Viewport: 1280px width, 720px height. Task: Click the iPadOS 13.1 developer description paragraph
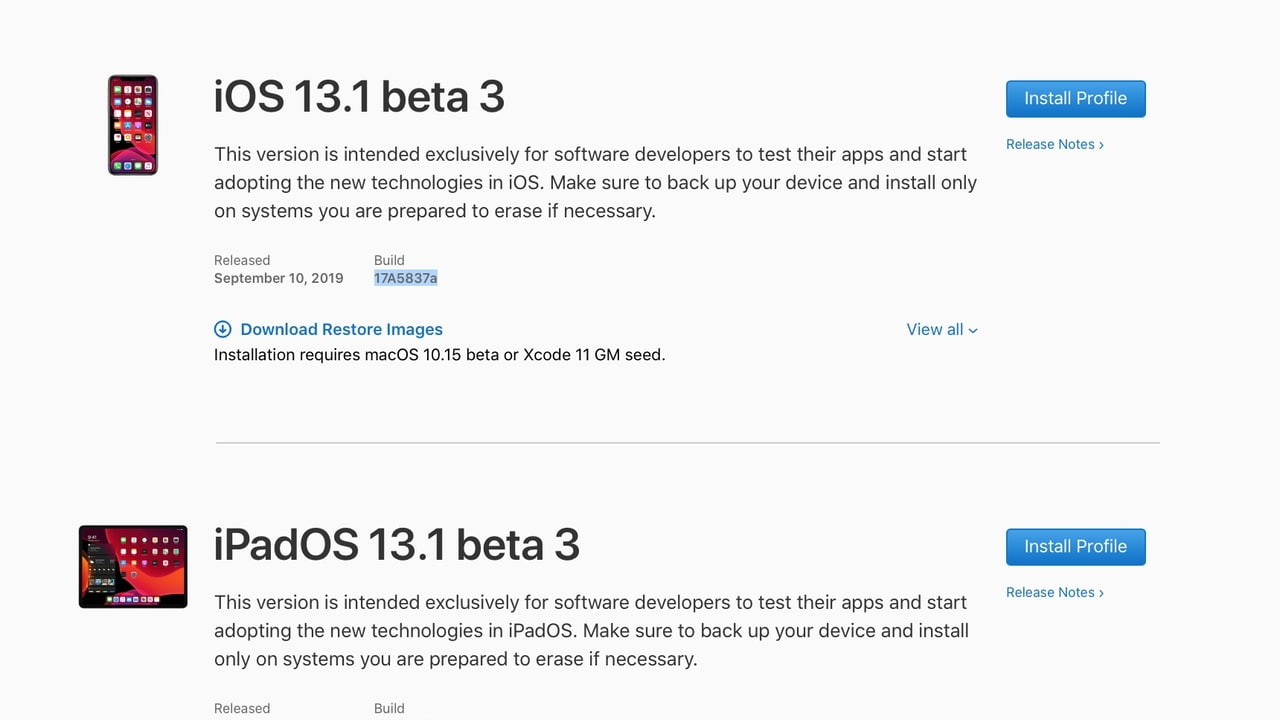(592, 630)
